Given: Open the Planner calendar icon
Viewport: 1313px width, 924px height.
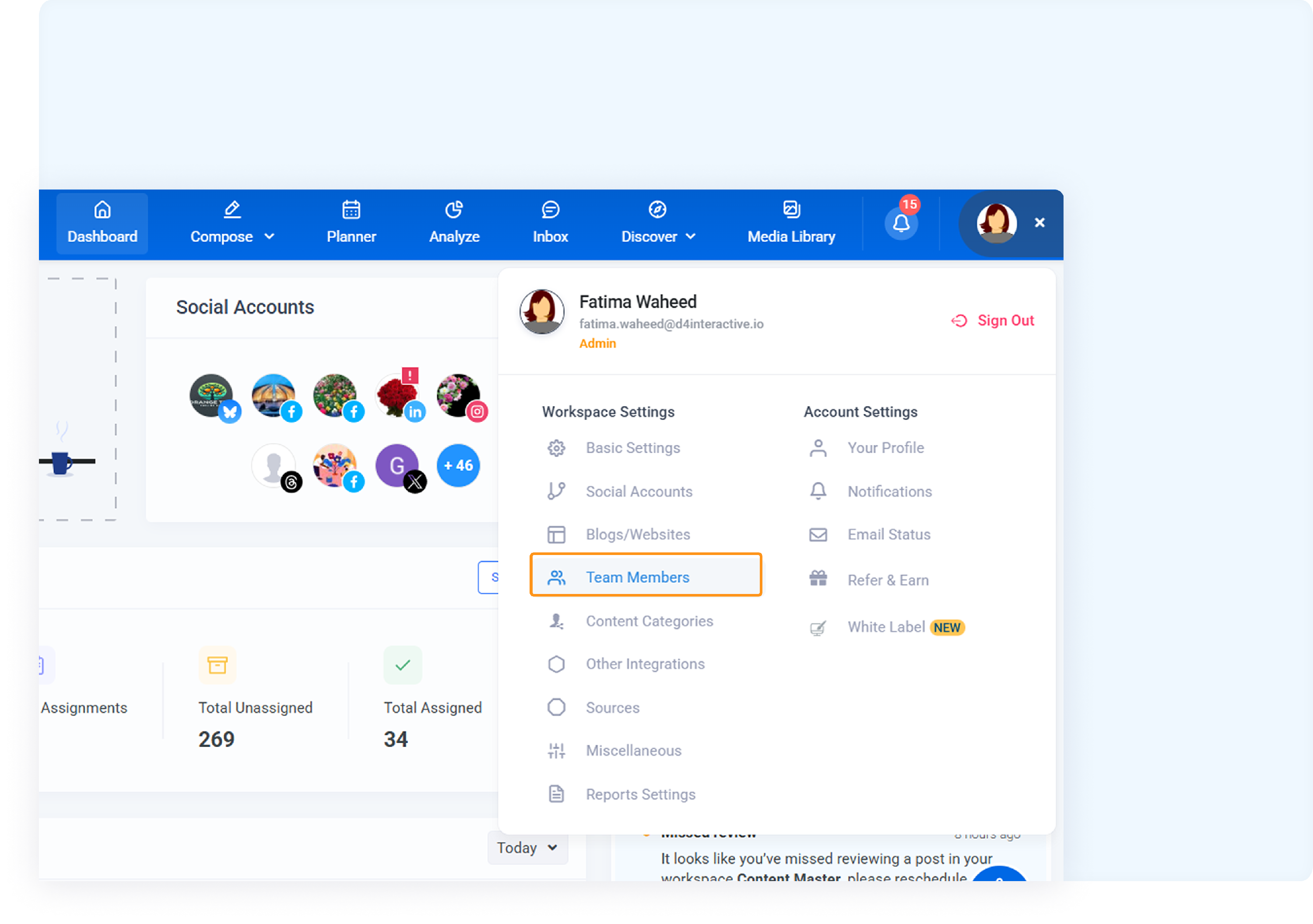Looking at the screenshot, I should point(351,210).
